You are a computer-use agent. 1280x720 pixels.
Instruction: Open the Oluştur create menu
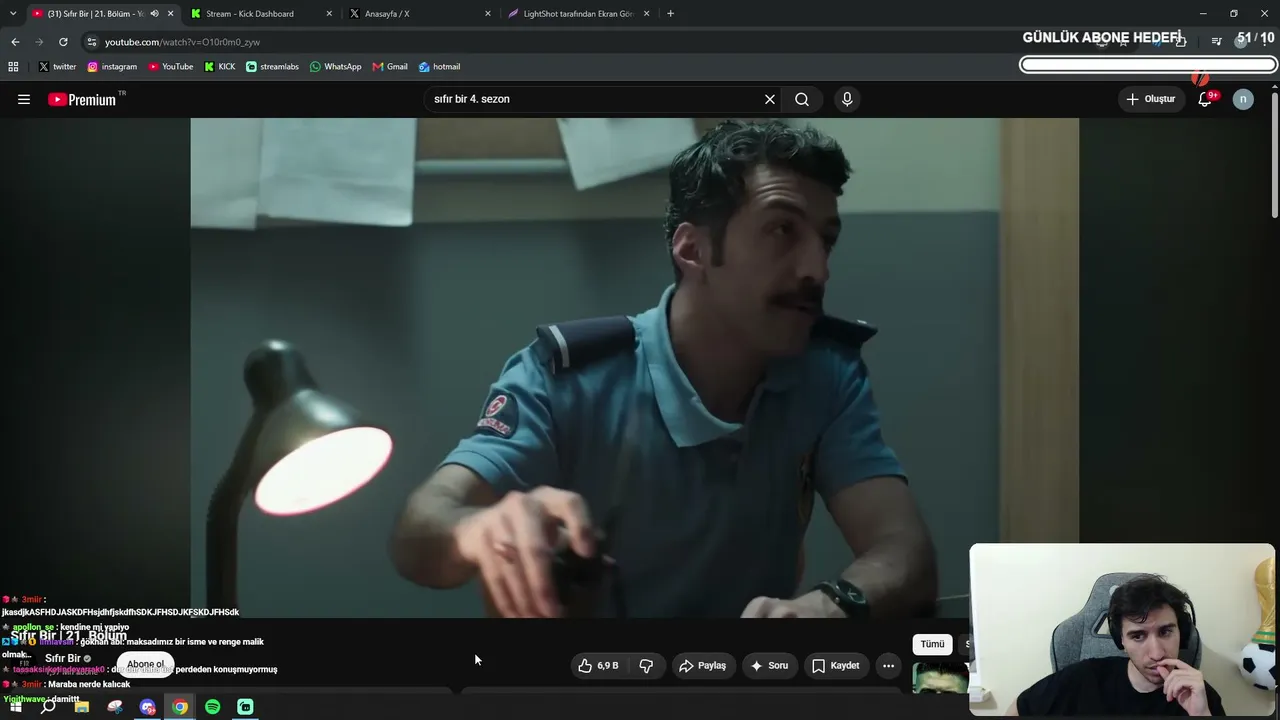point(1151,99)
